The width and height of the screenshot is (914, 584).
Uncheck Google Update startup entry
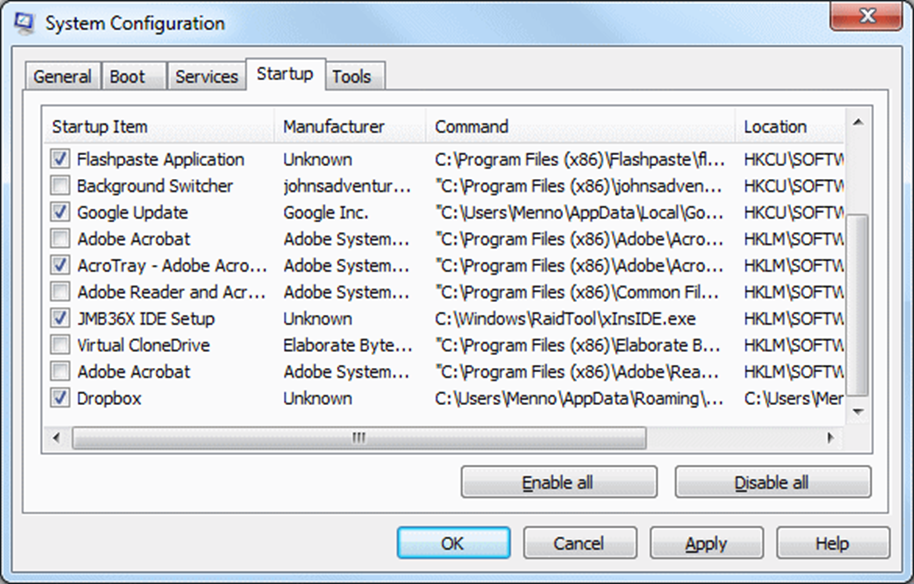59,212
